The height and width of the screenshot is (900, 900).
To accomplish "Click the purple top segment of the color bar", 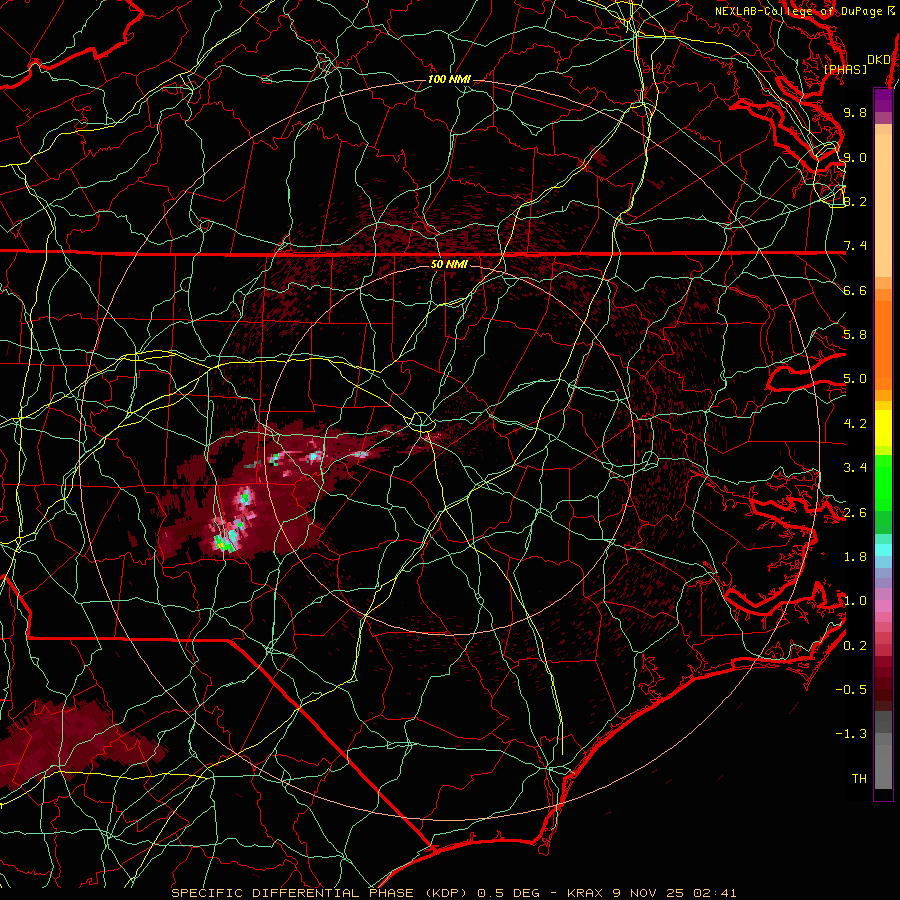I will pos(883,100).
